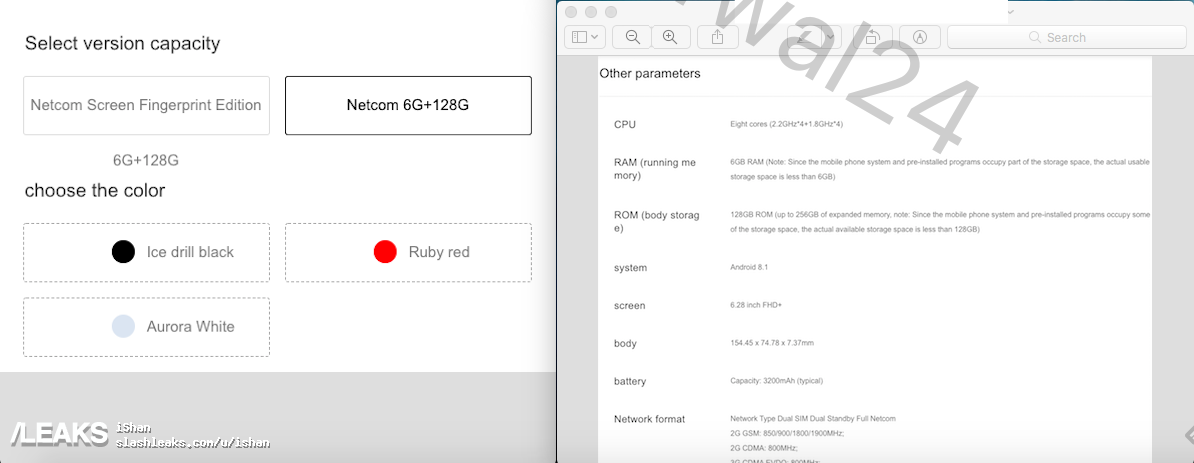Select the 'Eight cores (2.2GHz*4+1.8GHz*4)' value
1194x463 pixels.
point(787,124)
